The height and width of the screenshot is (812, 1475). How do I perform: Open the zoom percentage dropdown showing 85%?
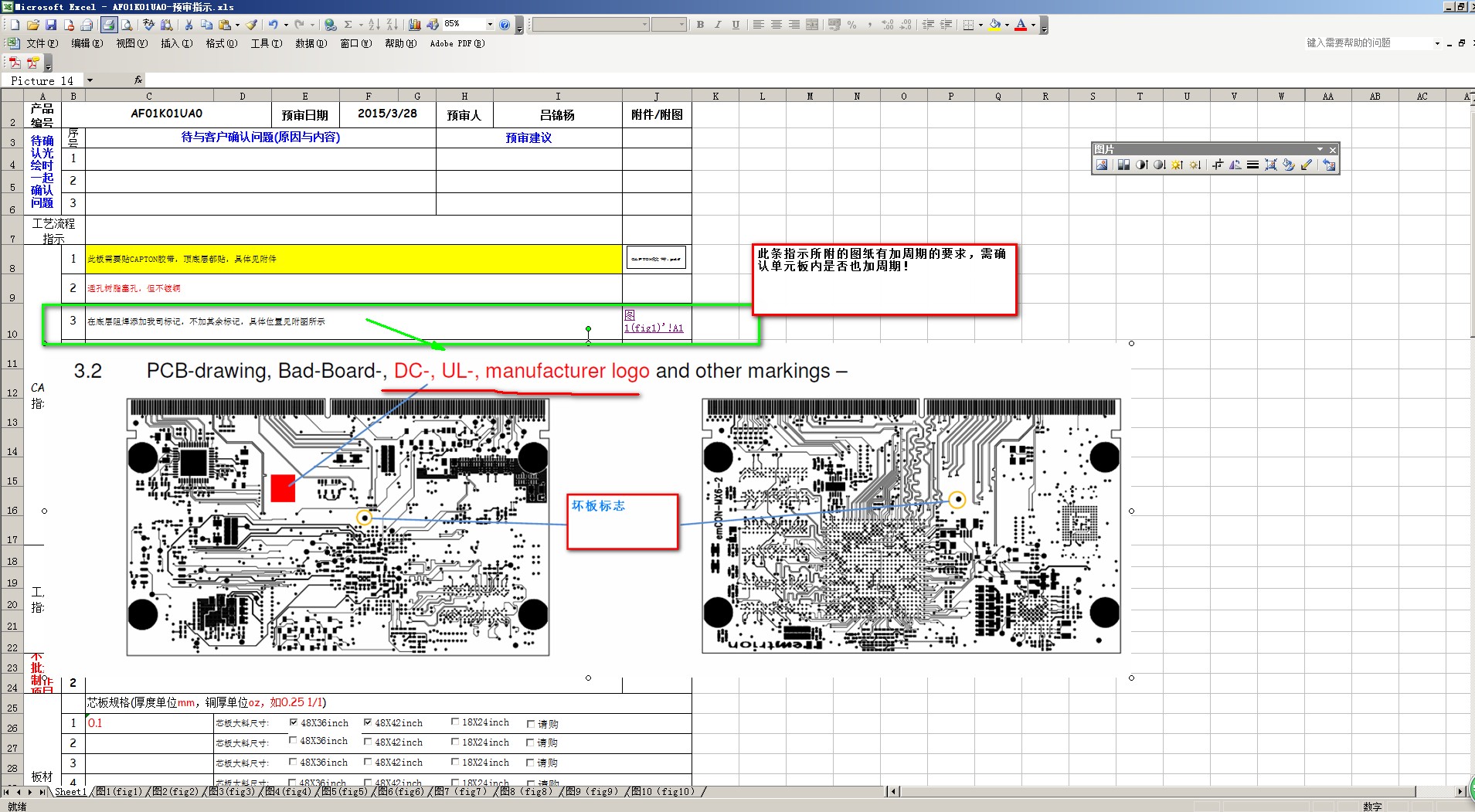pyautogui.click(x=490, y=25)
